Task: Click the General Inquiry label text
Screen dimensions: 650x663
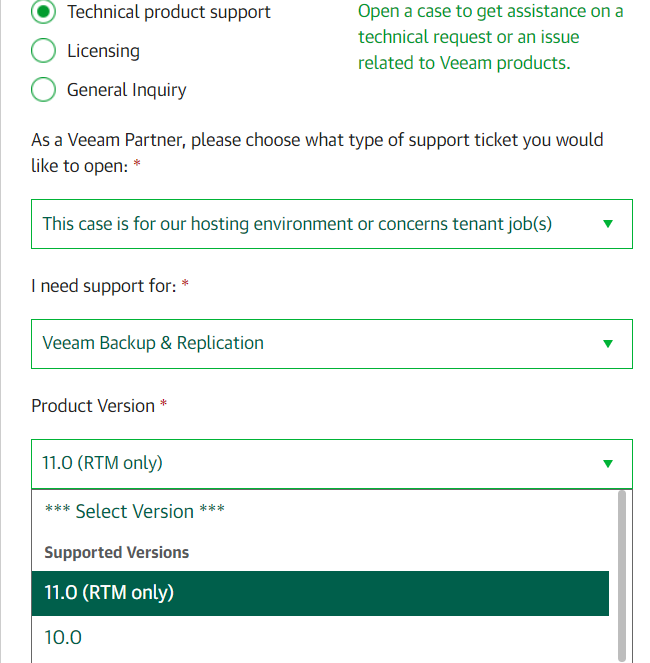Action: click(x=126, y=90)
